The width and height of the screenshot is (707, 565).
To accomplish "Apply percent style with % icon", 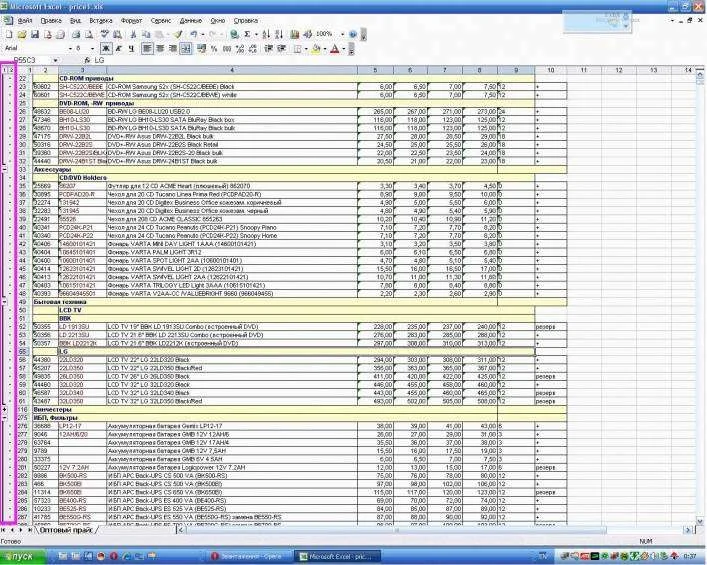I will pos(214,48).
